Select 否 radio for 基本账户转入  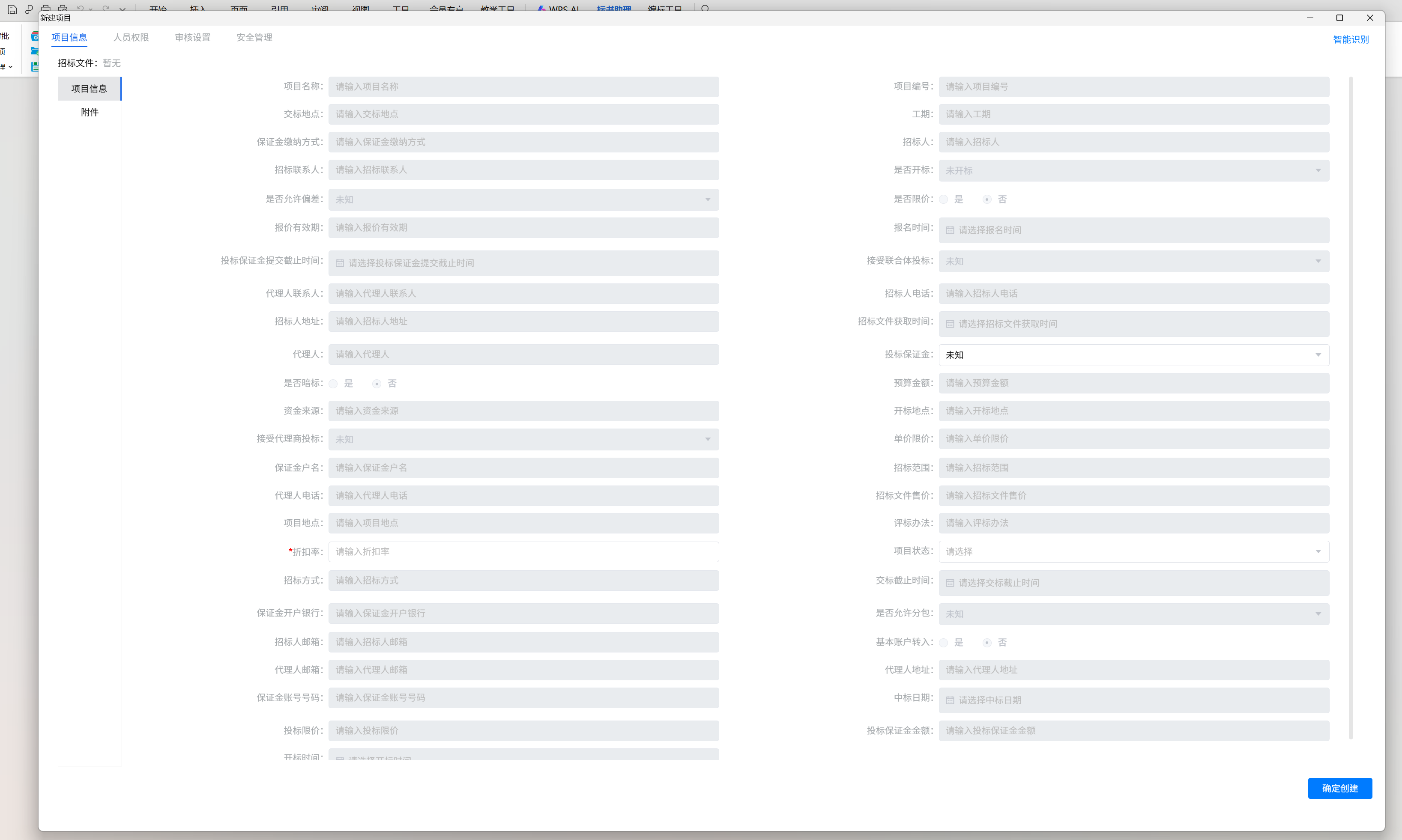(x=987, y=643)
